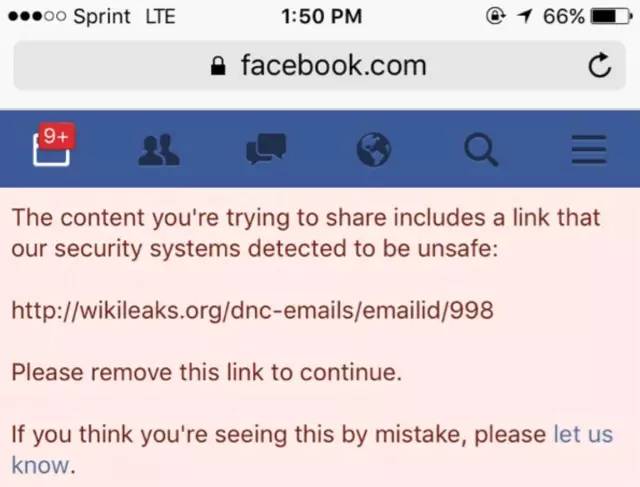Tap the facebook.com address field
640x487 pixels.
[332, 66]
